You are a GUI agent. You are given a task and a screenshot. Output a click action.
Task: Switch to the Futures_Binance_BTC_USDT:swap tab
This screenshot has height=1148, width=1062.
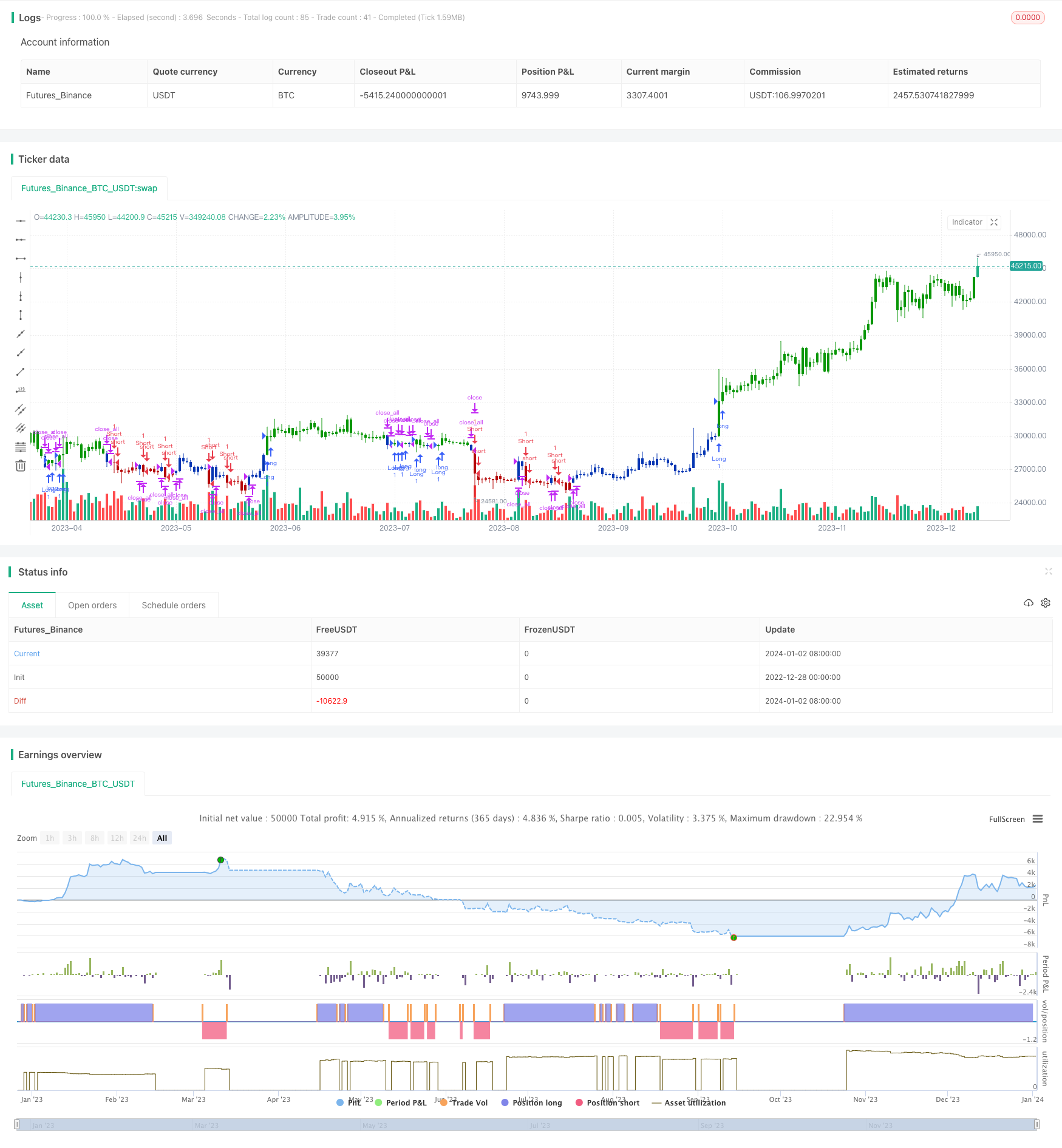(x=89, y=188)
